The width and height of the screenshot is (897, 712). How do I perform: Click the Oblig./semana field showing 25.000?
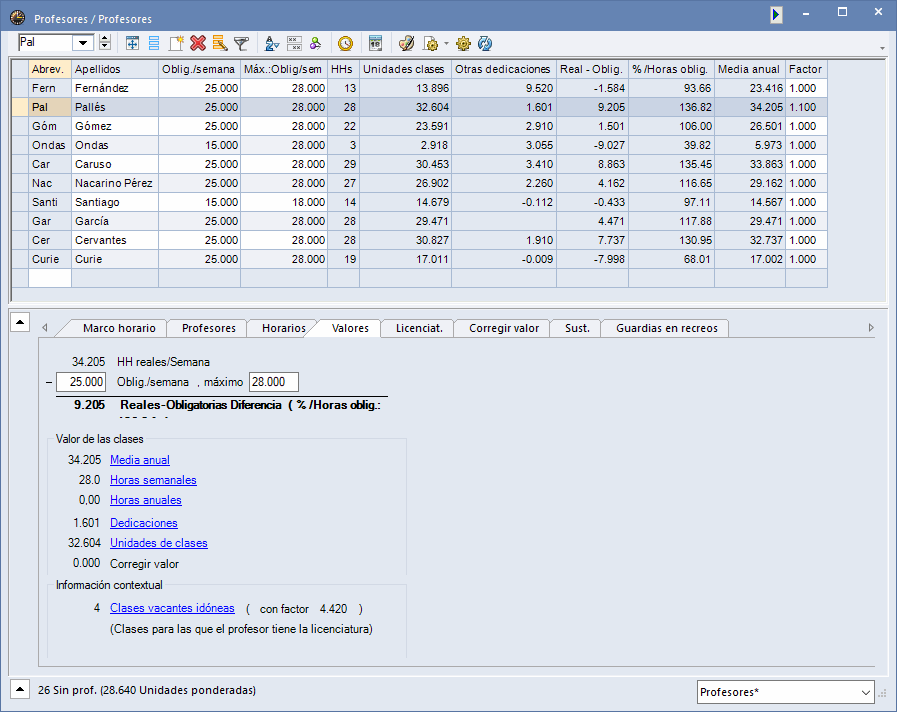pyautogui.click(x=81, y=382)
